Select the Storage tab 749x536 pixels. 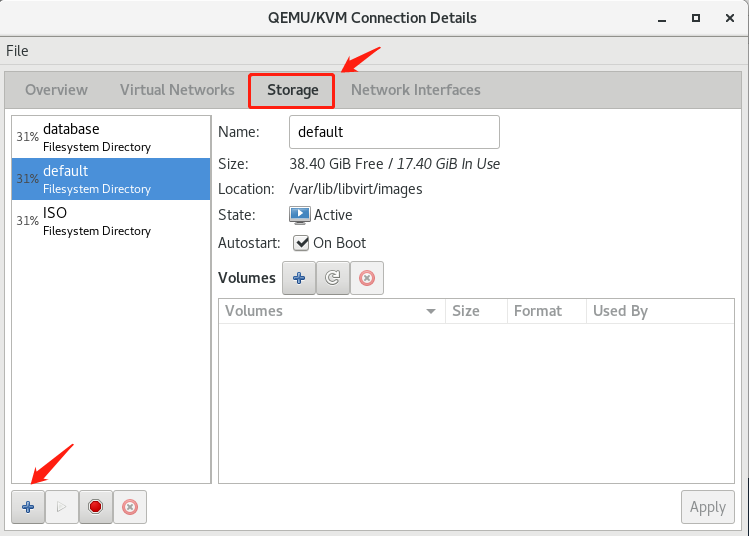click(x=292, y=90)
